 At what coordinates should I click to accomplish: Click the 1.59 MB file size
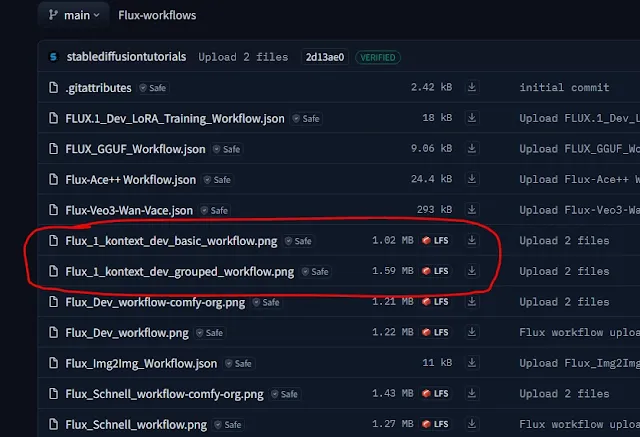point(393,271)
